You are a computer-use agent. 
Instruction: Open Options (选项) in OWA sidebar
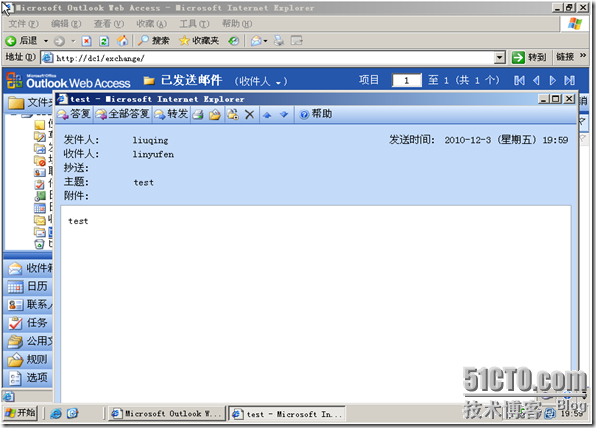[29, 378]
